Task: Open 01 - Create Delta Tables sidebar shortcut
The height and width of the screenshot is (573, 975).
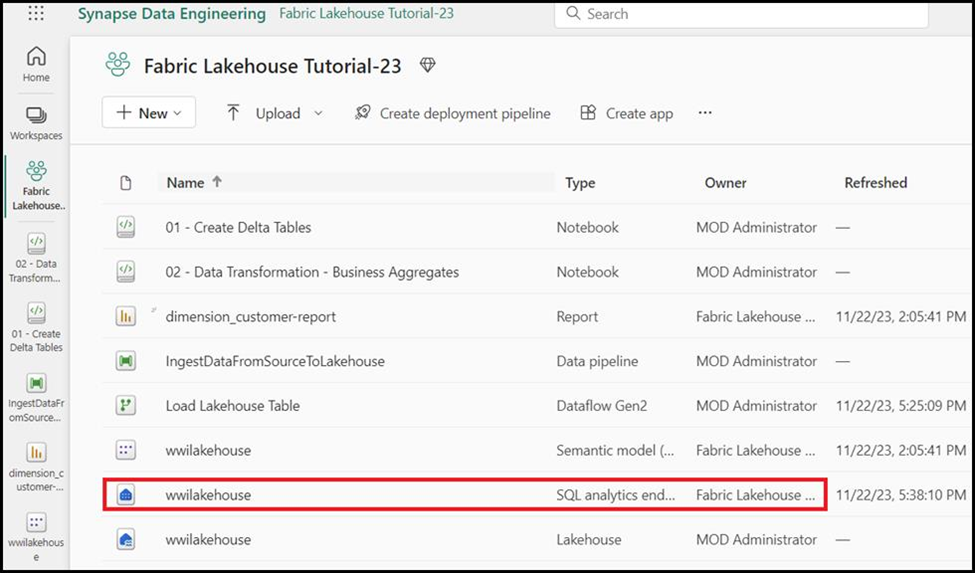Action: tap(36, 328)
